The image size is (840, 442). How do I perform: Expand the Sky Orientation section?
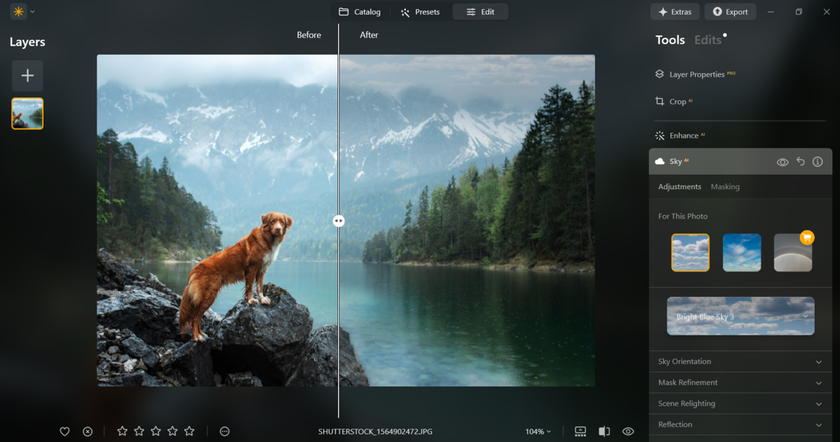tap(738, 361)
